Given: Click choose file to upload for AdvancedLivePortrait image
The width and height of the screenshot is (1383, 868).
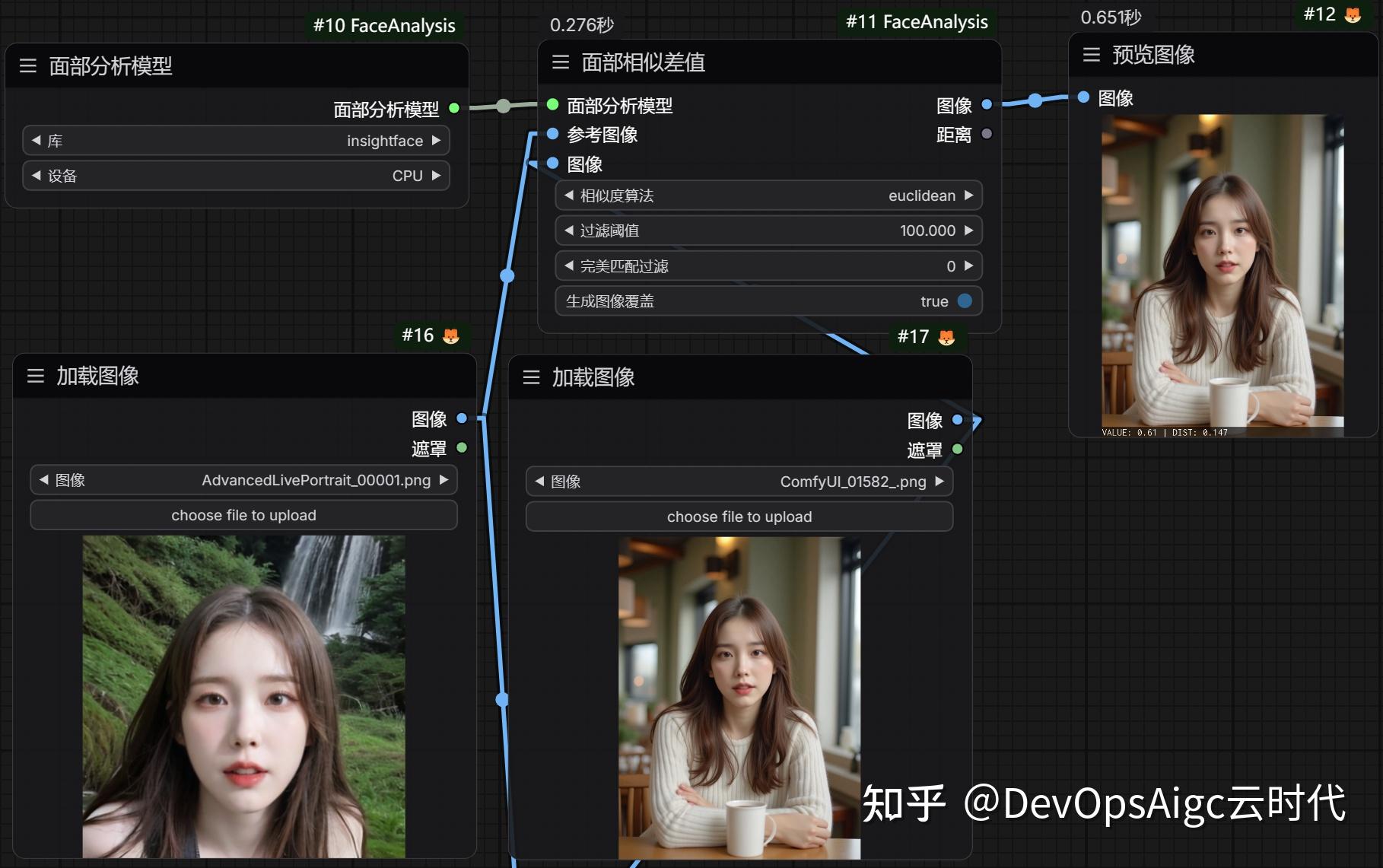Looking at the screenshot, I should tap(243, 515).
